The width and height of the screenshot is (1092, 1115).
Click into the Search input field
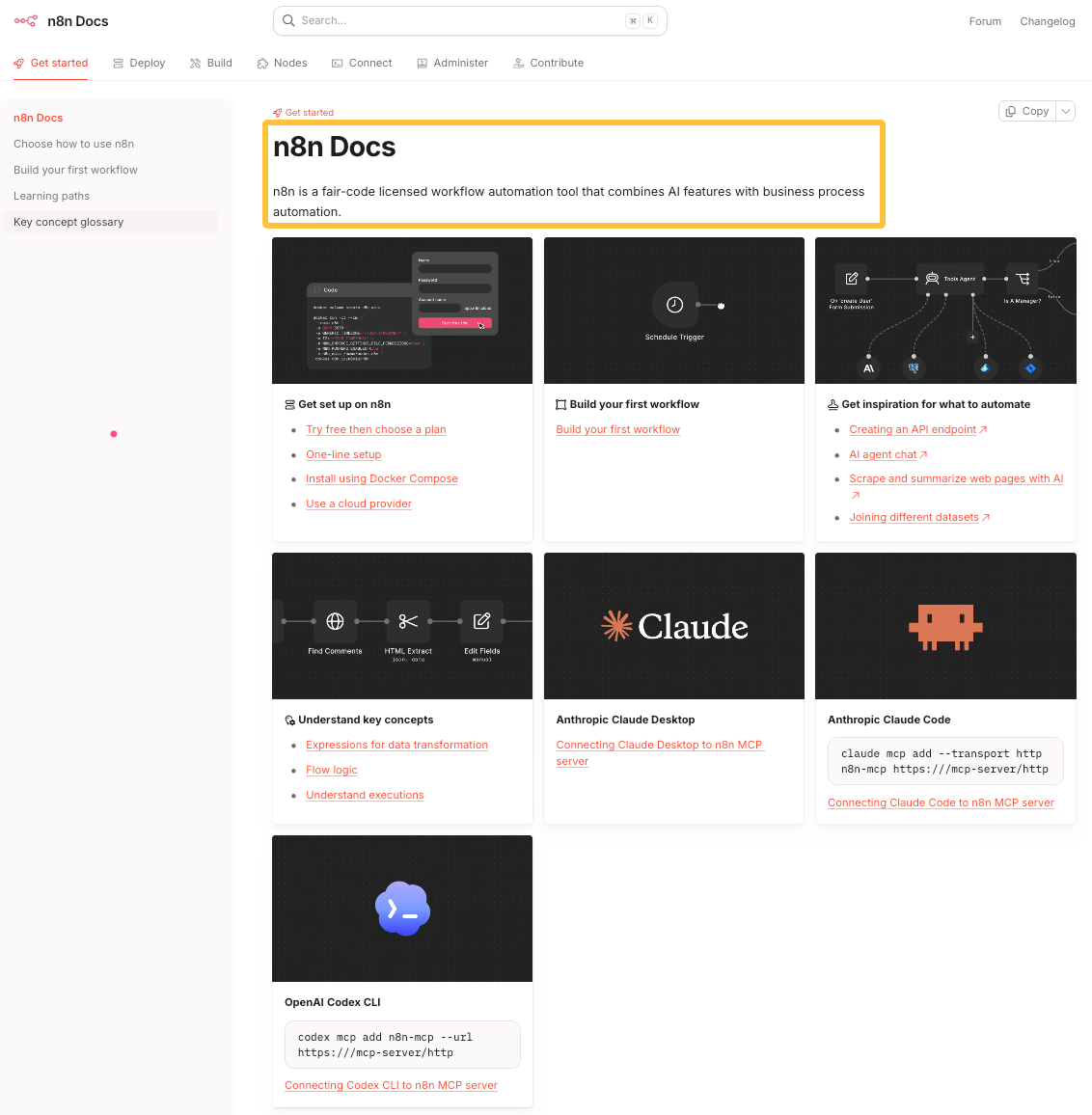470,20
